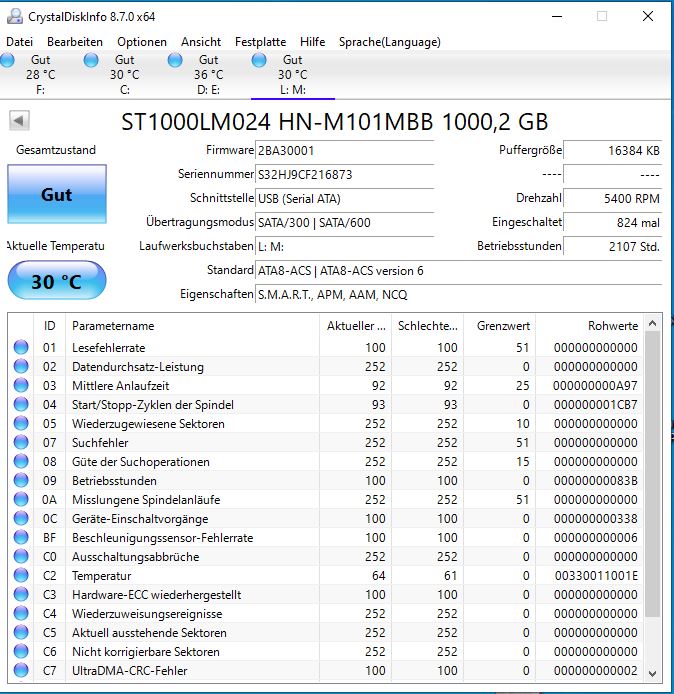Click raw value 00330011001E in Temperatur row
This screenshot has width=674, height=694.
(596, 576)
